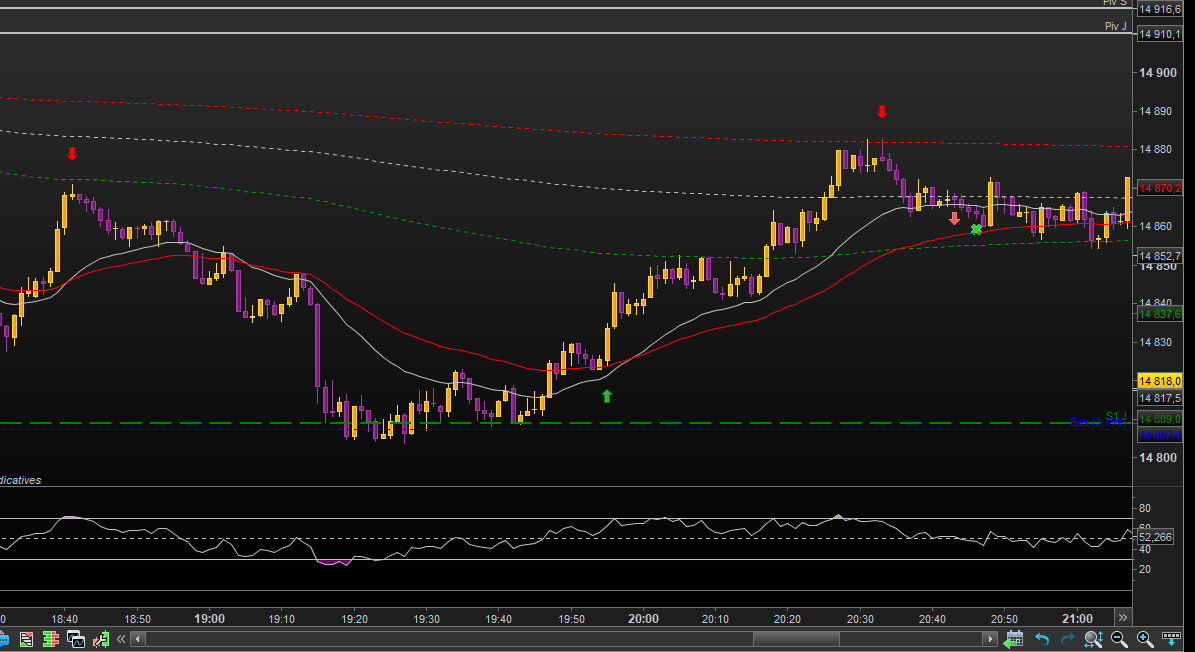The height and width of the screenshot is (652, 1195).
Task: Click the RSI scale value 80
Action: 1145,508
